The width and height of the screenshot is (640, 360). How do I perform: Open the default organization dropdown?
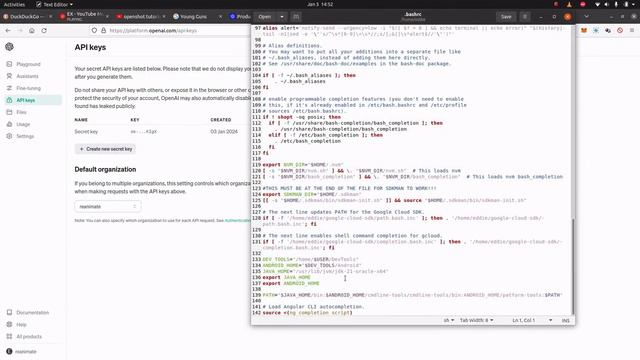coord(108,207)
